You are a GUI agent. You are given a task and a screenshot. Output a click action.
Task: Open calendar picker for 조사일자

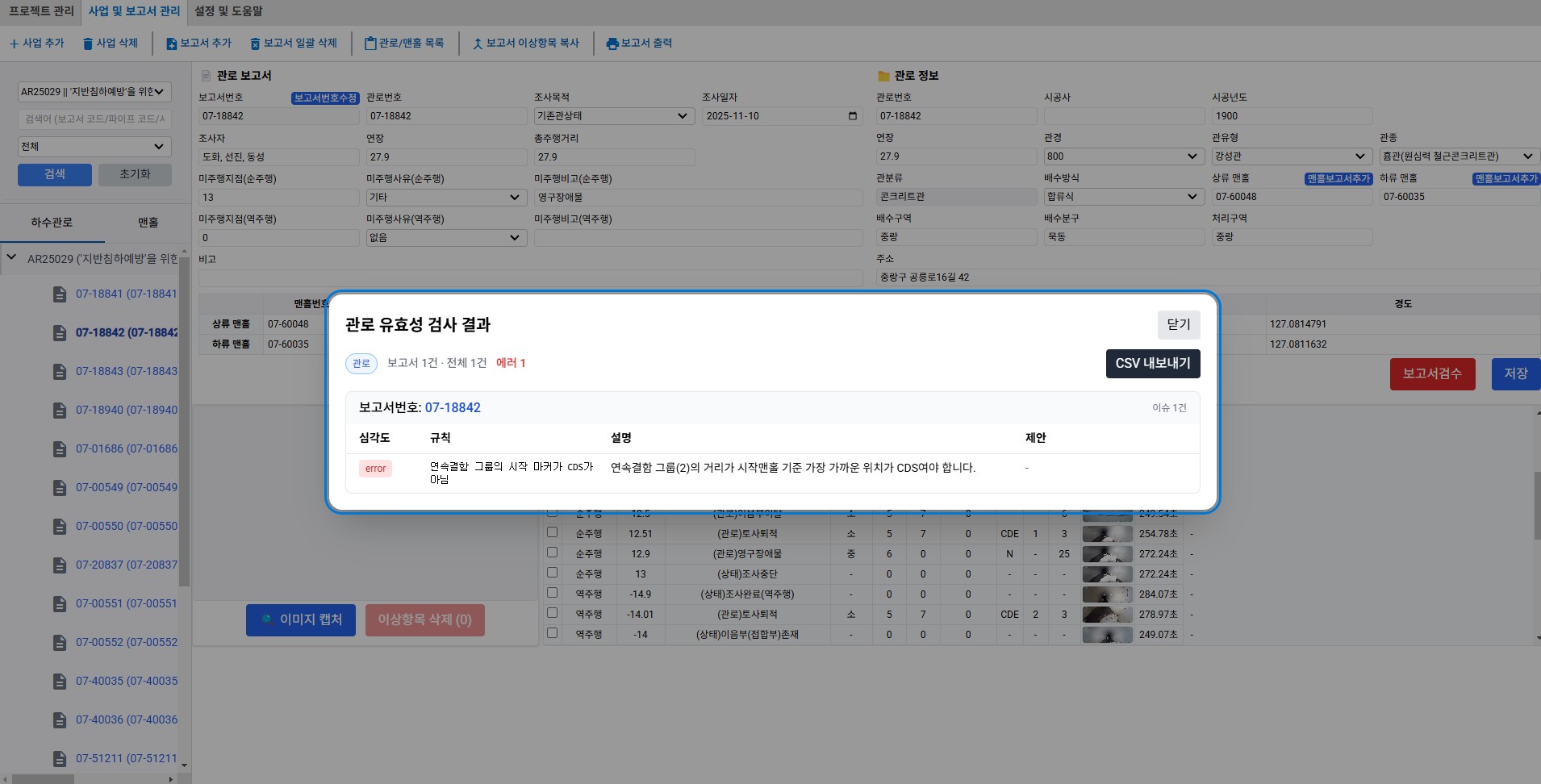click(x=853, y=116)
